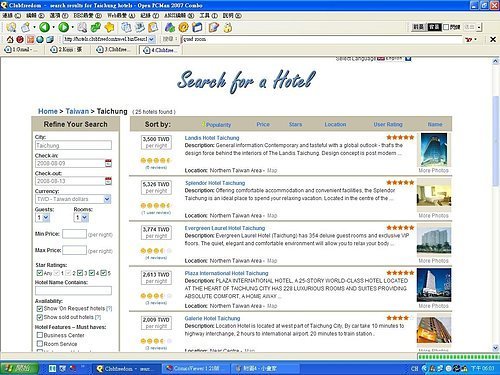This screenshot has height=375, width=500.
Task: Click the home icon in address toolbar
Action: pos(10,39)
